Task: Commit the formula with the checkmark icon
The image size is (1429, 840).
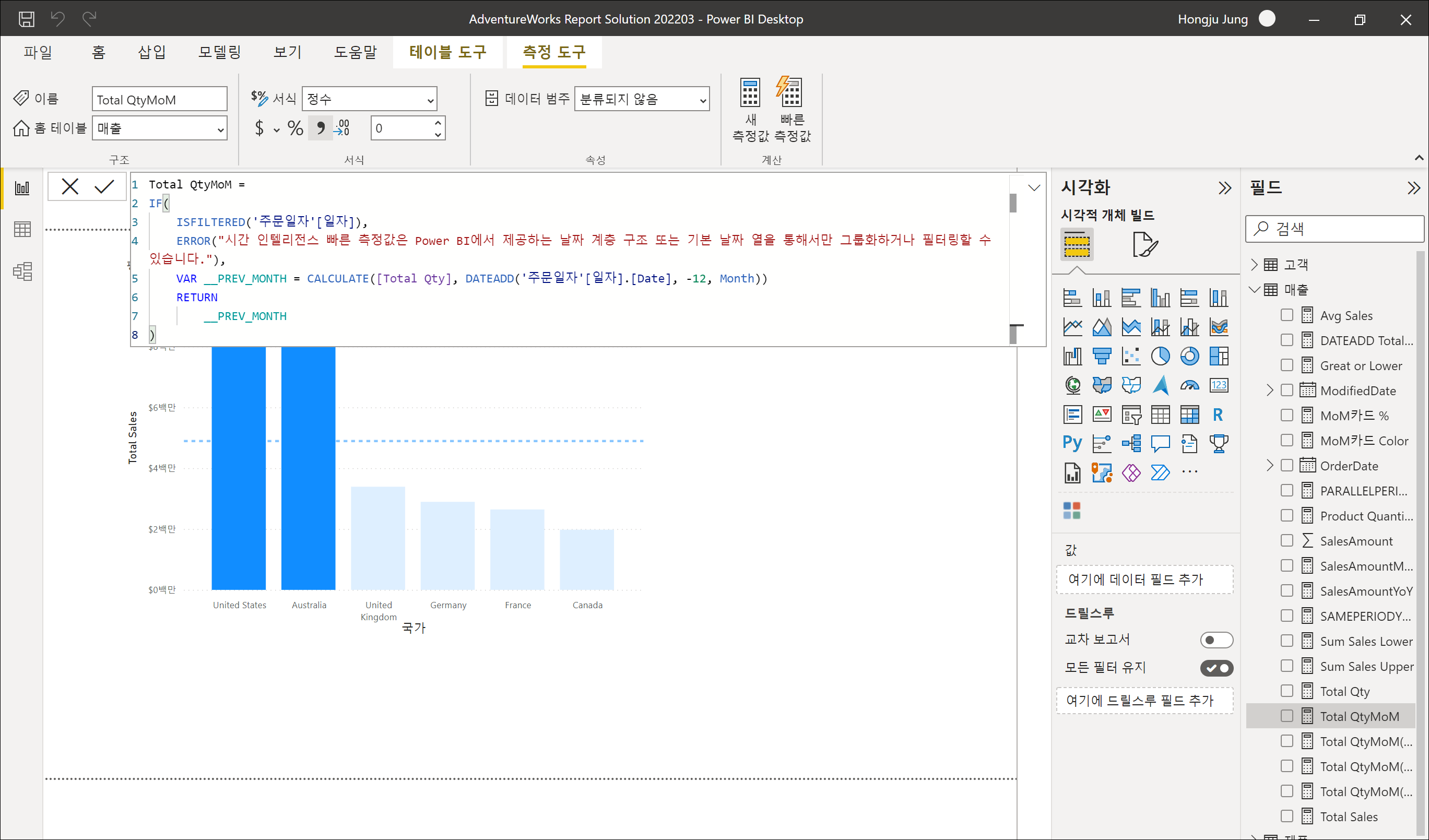Action: tap(104, 186)
